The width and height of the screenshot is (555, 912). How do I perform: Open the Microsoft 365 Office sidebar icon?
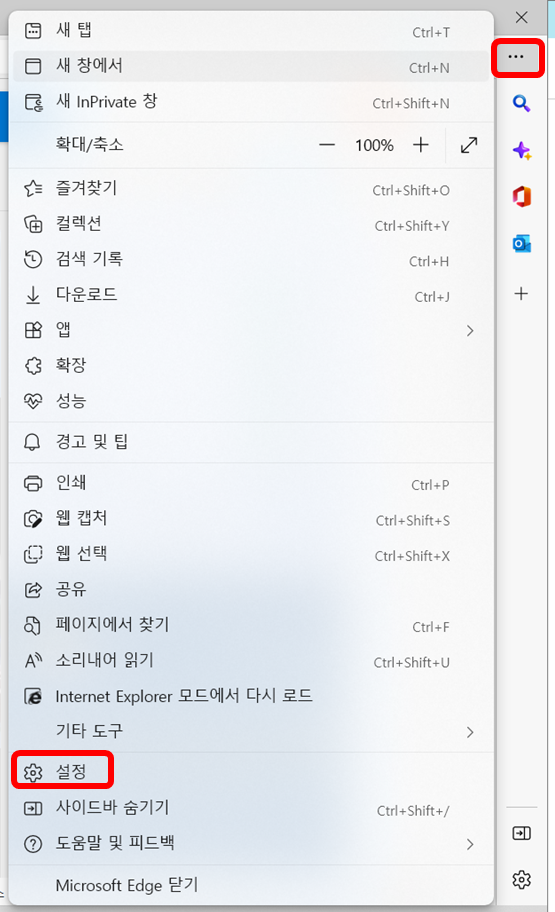[x=521, y=197]
